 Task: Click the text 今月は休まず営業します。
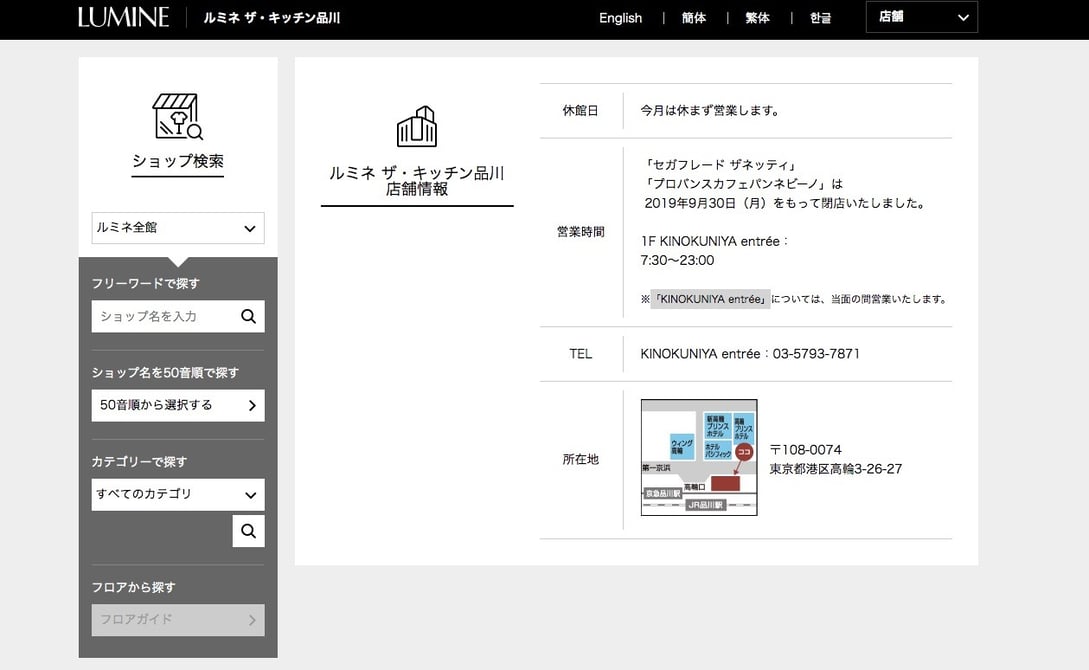pos(709,110)
